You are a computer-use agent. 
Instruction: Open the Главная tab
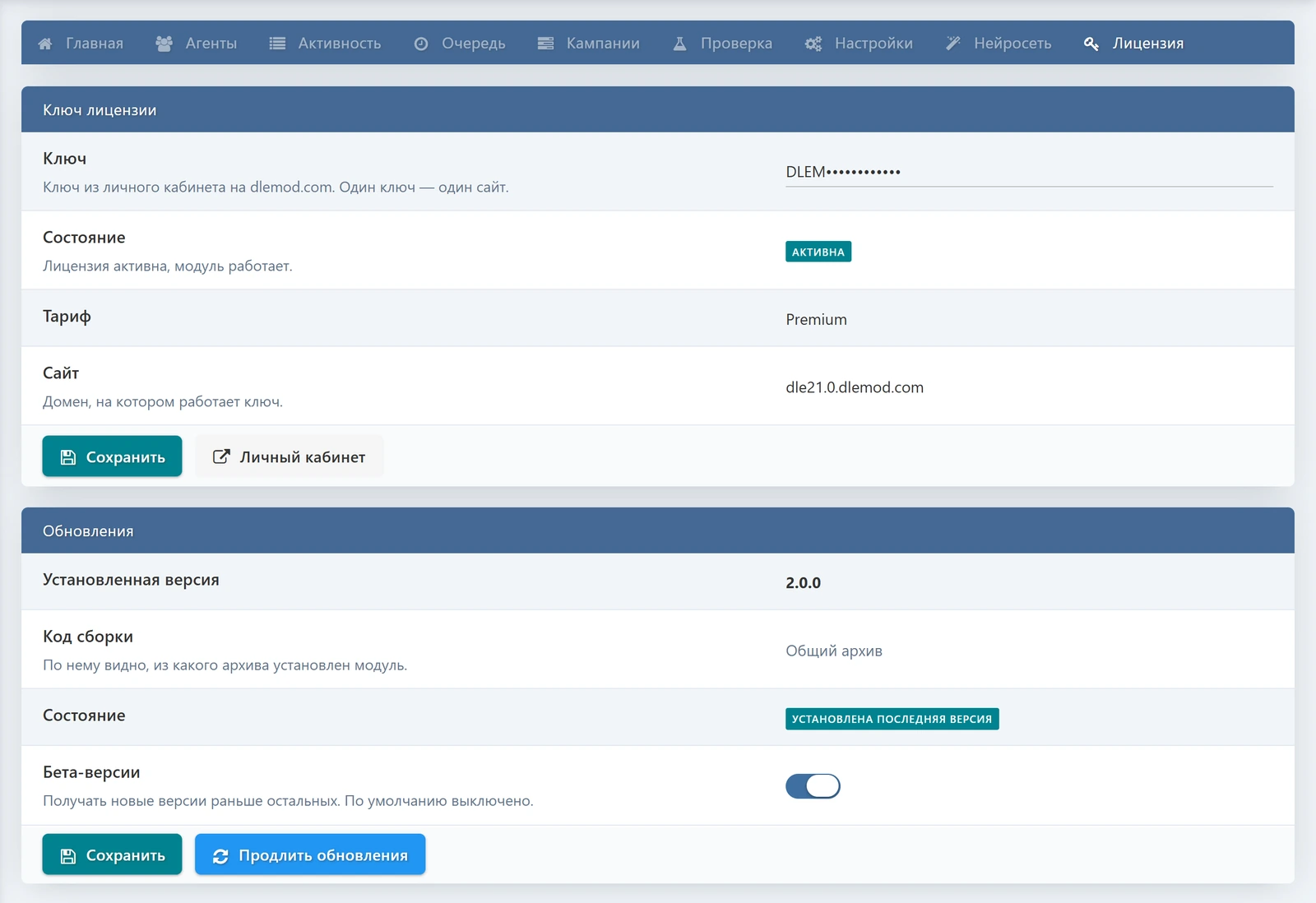pyautogui.click(x=81, y=44)
